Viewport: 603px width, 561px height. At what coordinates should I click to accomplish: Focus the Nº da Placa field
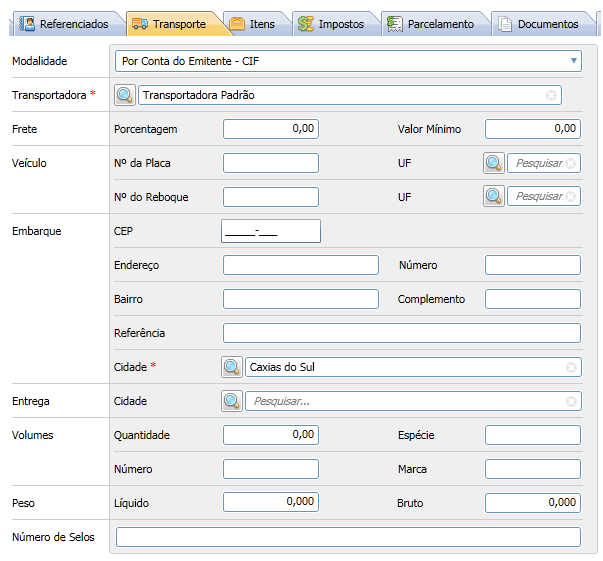point(271,163)
